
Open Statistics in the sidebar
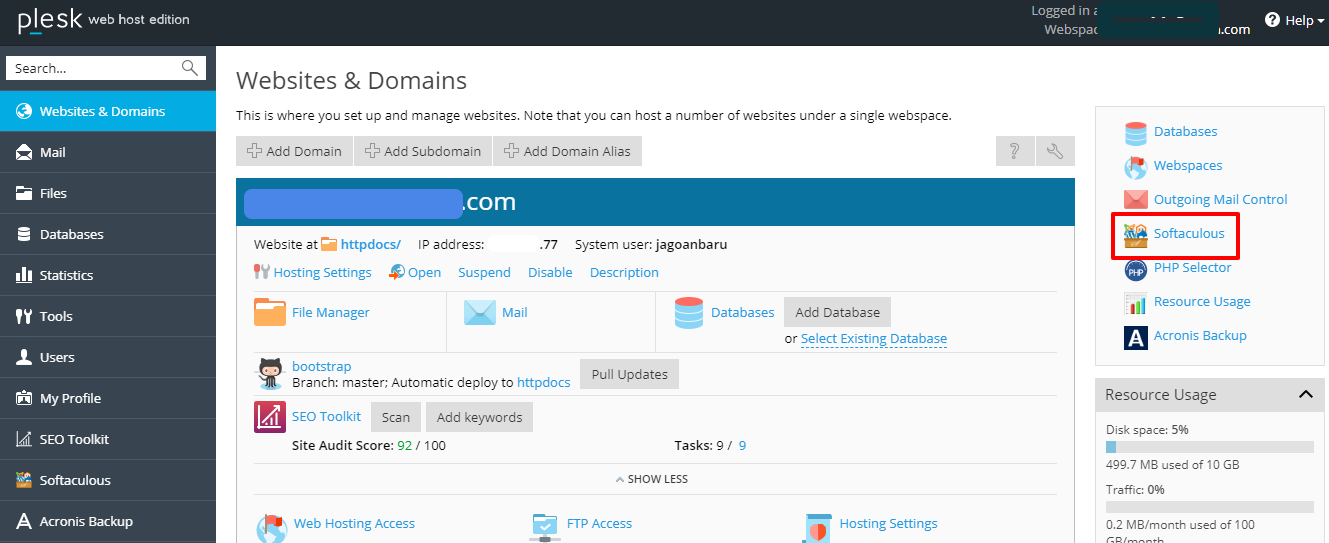coord(108,275)
